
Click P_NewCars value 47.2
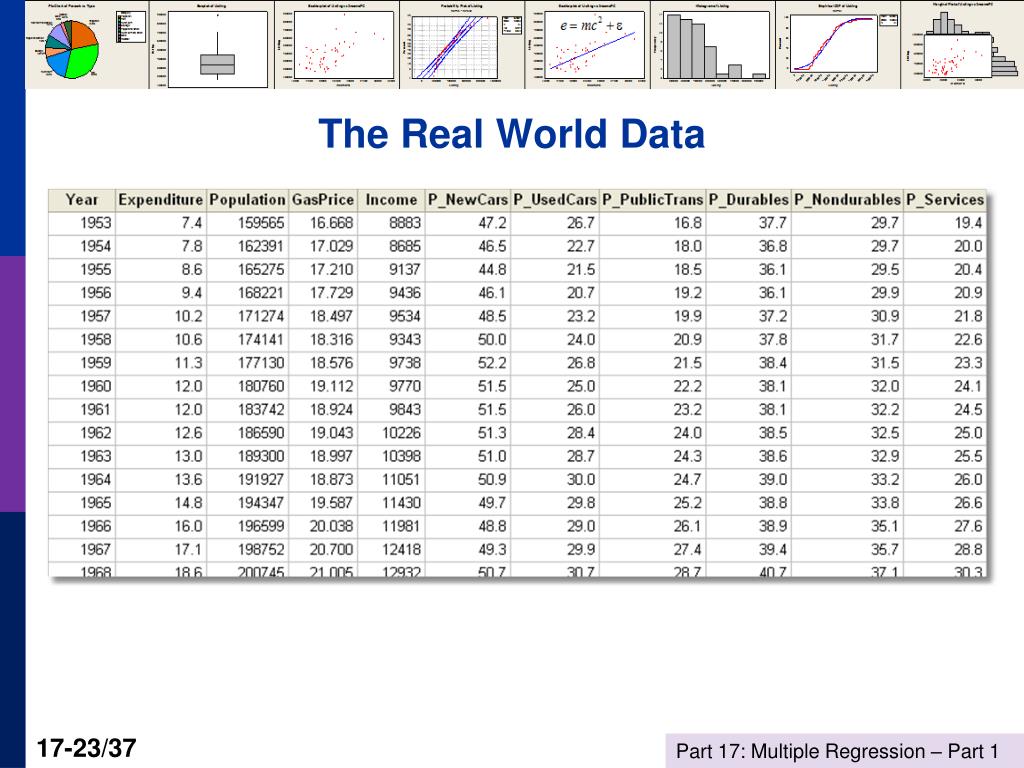click(492, 223)
